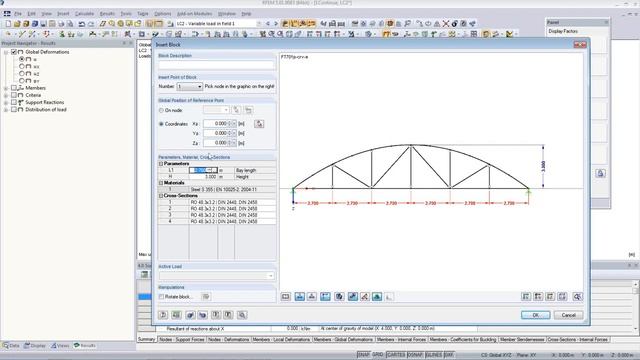Toggle the Members checkbox in the navigator
The height and width of the screenshot is (360, 640).
tap(14, 88)
